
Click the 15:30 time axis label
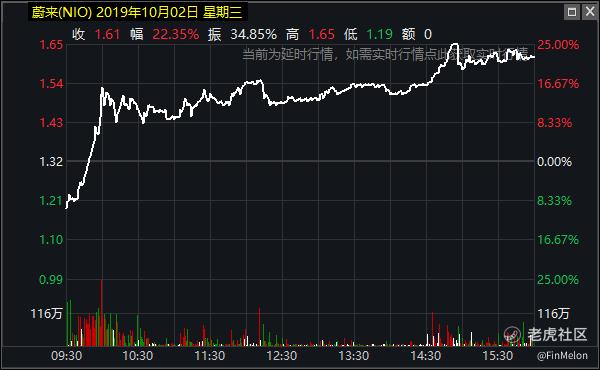coord(497,356)
